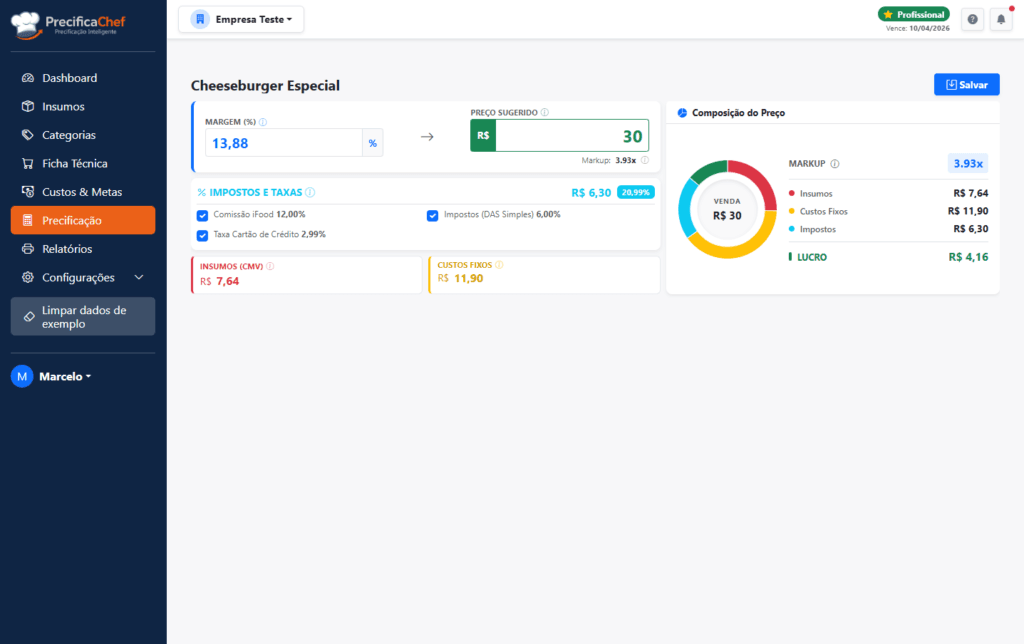Open Custos & Metas in sidebar
This screenshot has width=1024, height=644.
point(83,192)
